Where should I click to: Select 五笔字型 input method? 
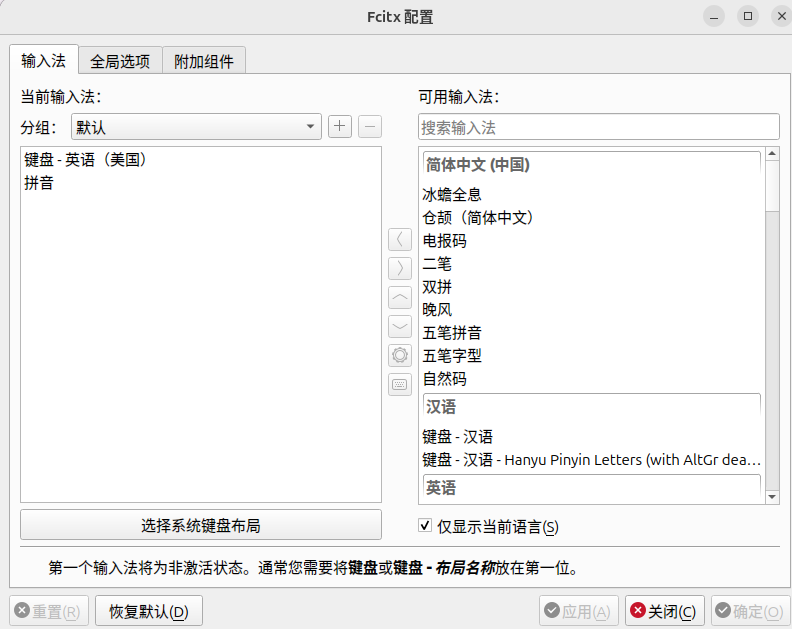coord(591,356)
